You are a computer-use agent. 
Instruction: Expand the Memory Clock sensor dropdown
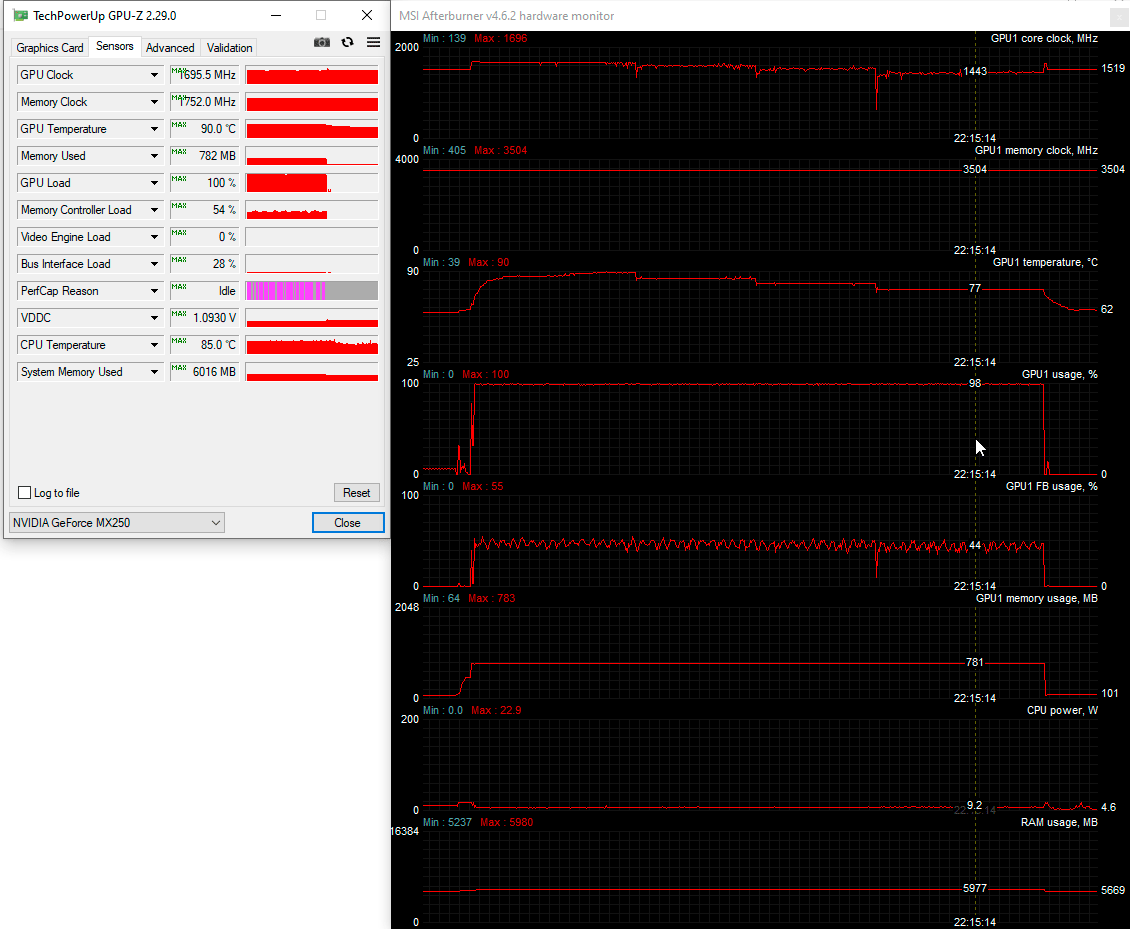click(x=154, y=102)
